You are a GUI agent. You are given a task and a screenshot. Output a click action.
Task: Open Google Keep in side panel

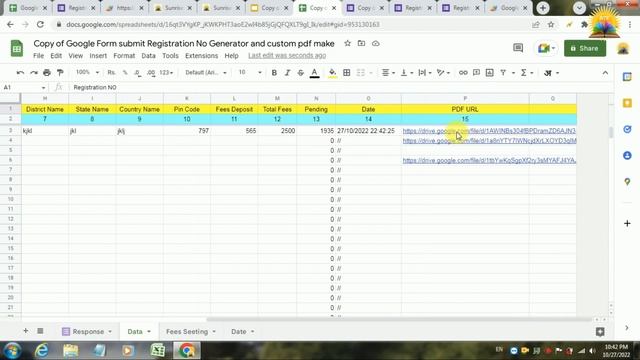point(627,103)
